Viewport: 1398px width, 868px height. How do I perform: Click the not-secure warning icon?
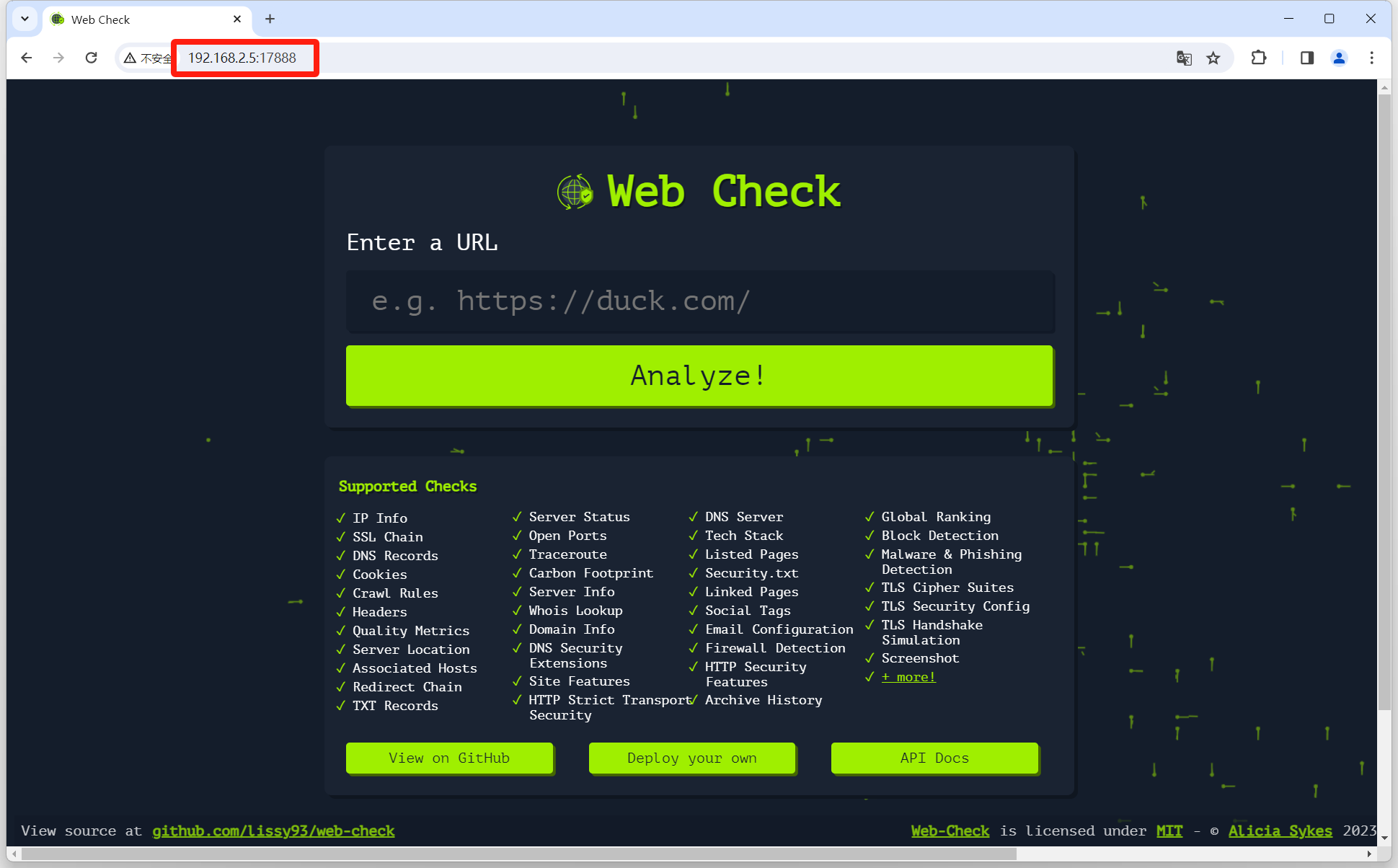(x=130, y=58)
